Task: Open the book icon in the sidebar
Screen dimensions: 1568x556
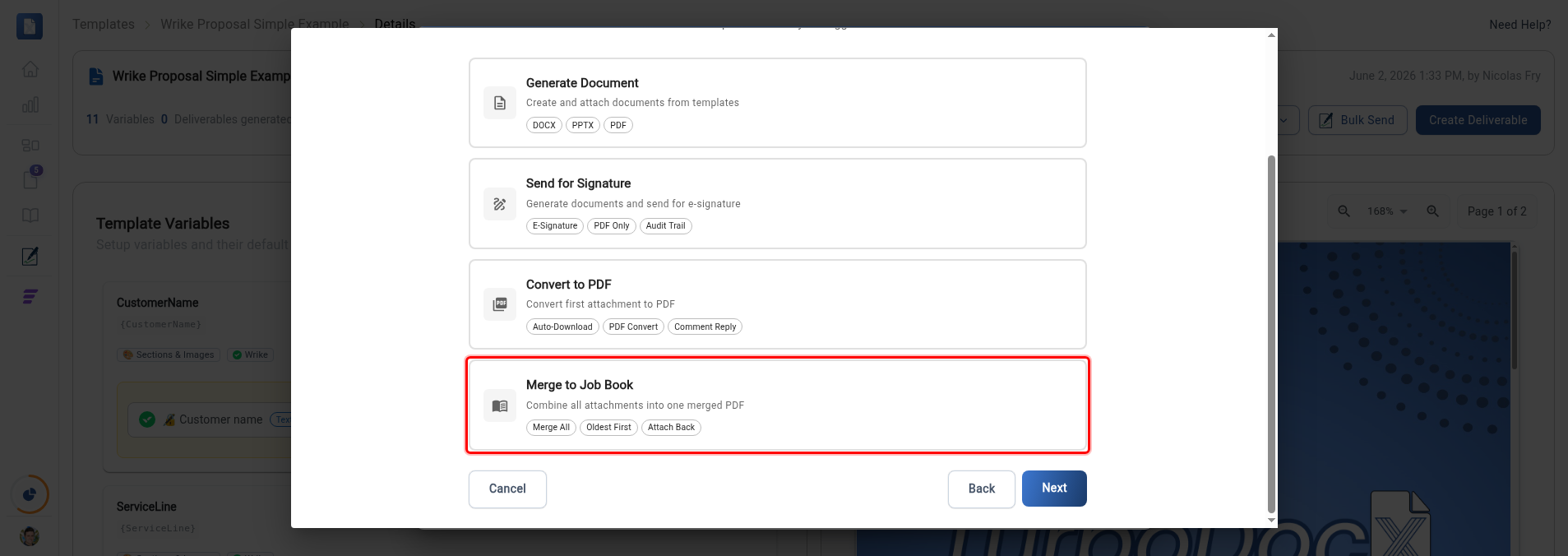Action: 30,215
